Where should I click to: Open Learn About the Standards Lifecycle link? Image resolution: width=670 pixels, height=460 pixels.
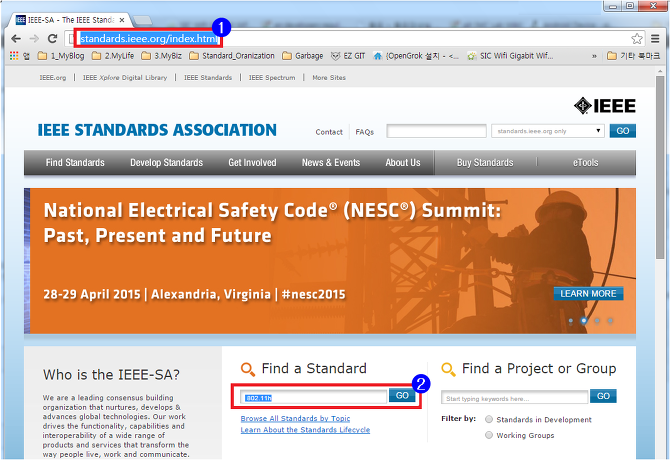point(305,430)
